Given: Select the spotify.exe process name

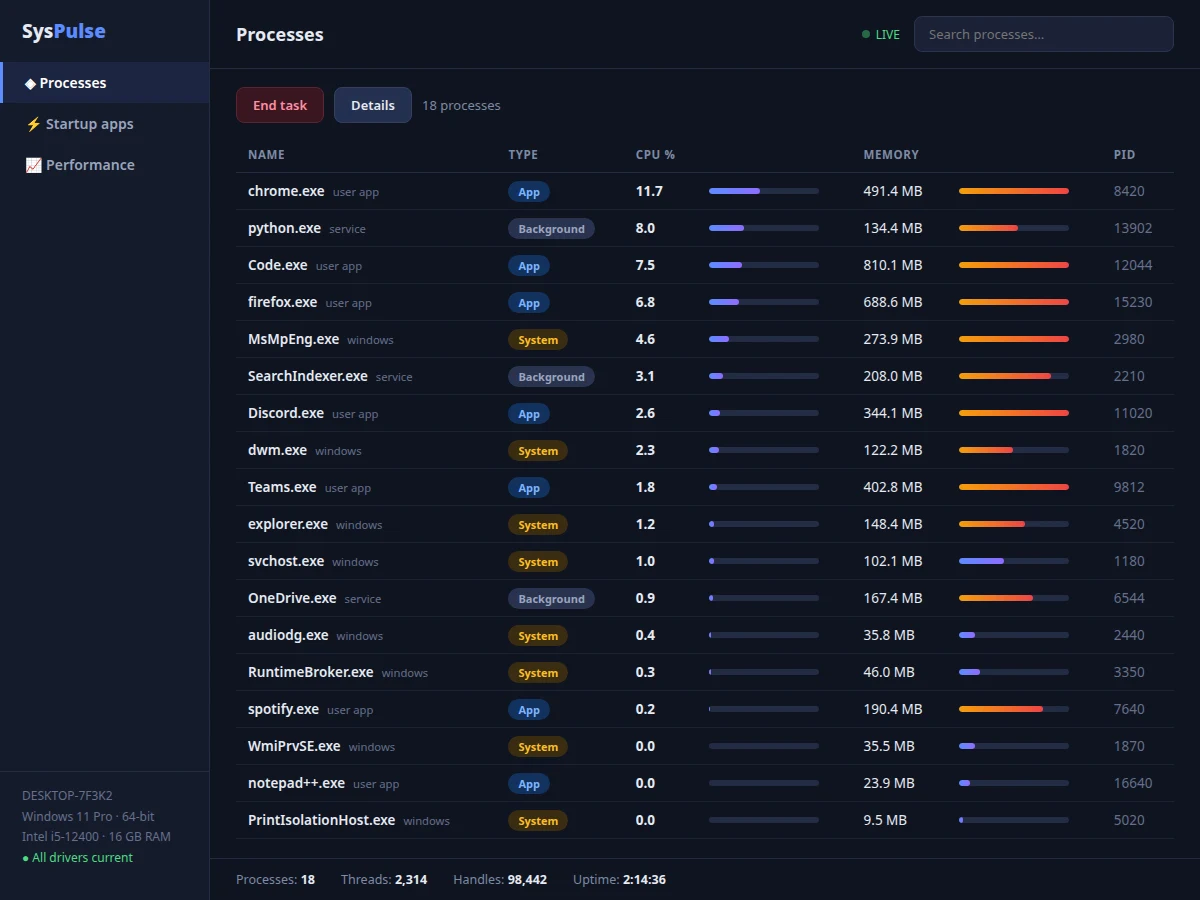Looking at the screenshot, I should pos(283,709).
